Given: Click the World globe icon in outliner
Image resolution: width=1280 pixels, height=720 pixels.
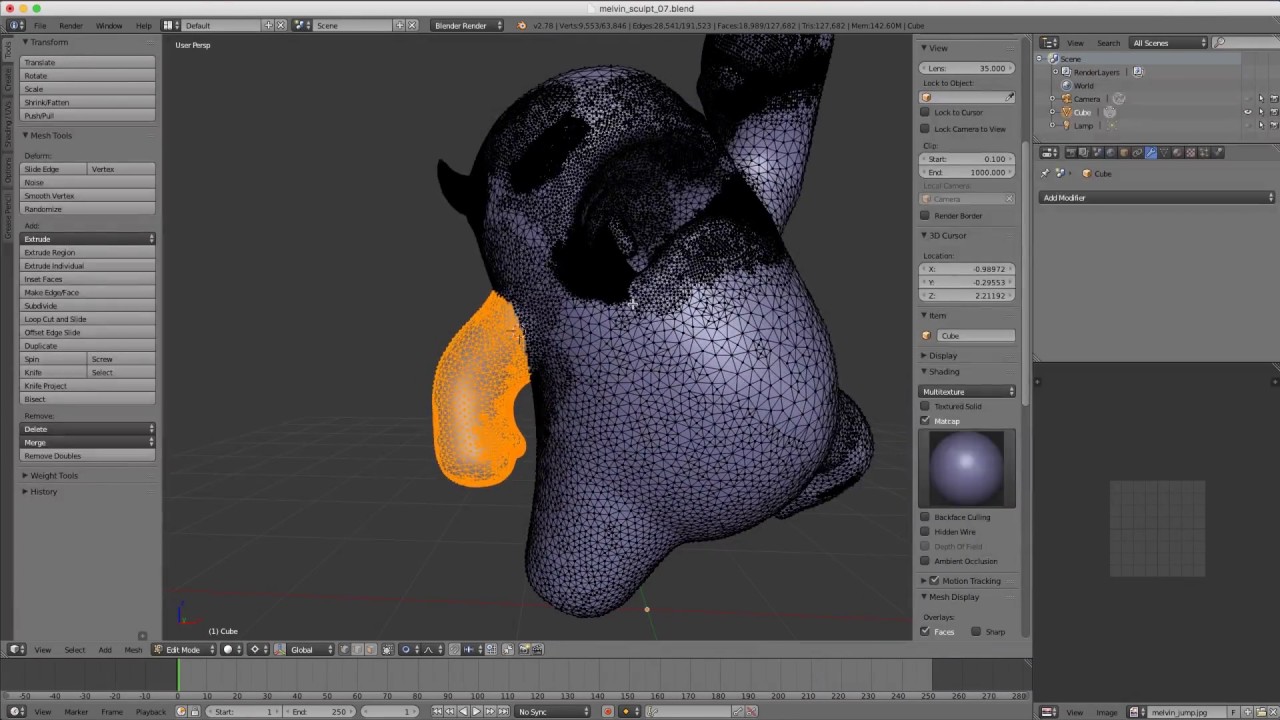Looking at the screenshot, I should [1066, 85].
